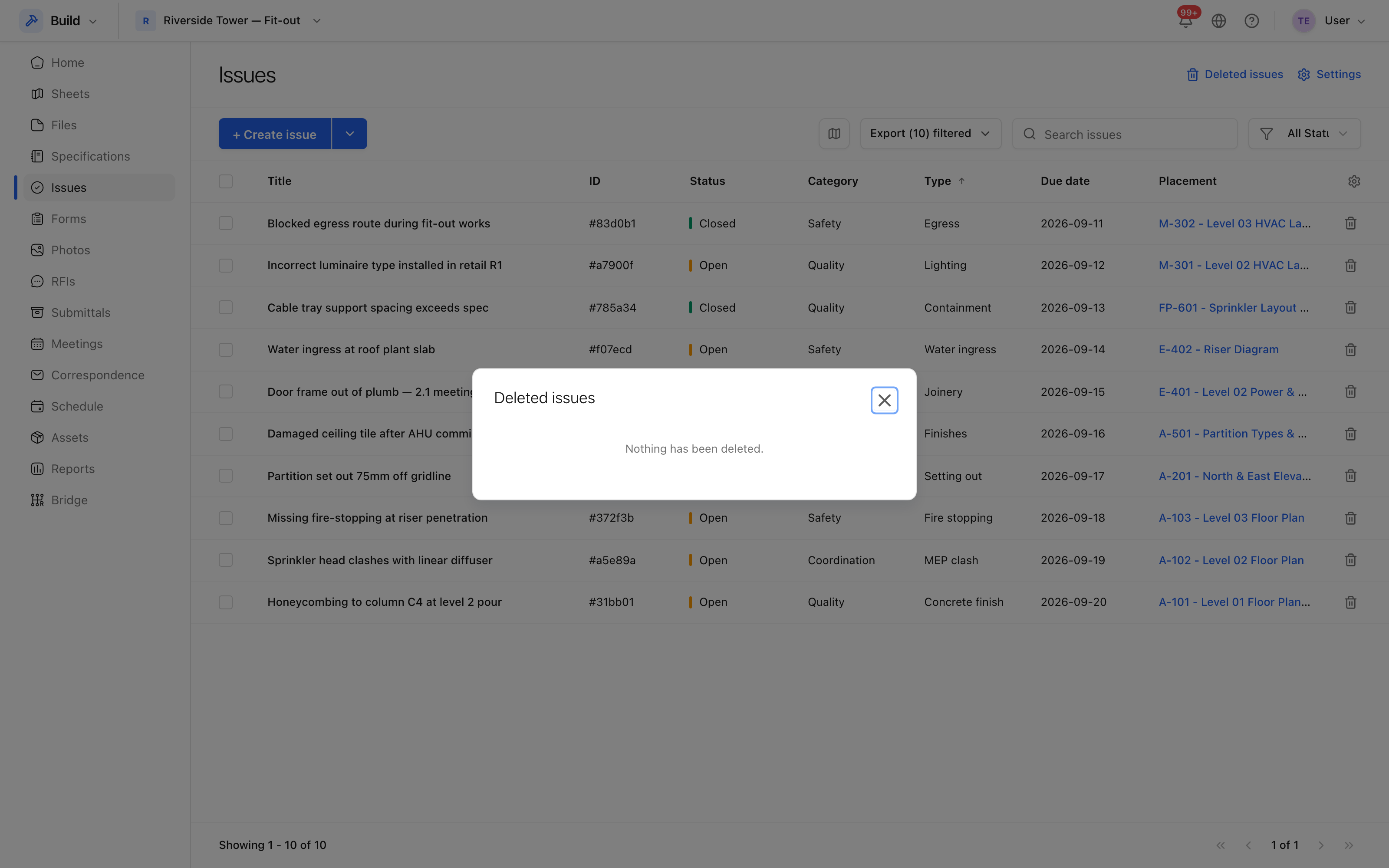Image resolution: width=1389 pixels, height=868 pixels.
Task: Click the globe language icon
Action: [1218, 21]
